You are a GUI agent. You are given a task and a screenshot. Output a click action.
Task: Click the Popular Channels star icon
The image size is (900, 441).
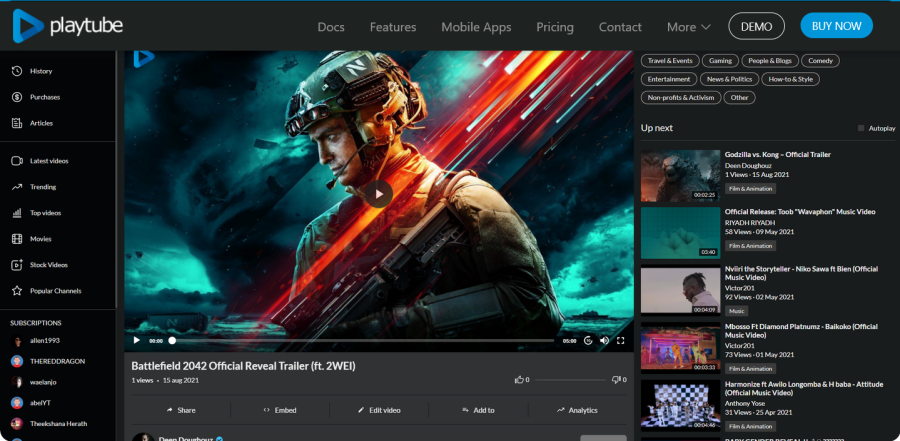tap(17, 291)
